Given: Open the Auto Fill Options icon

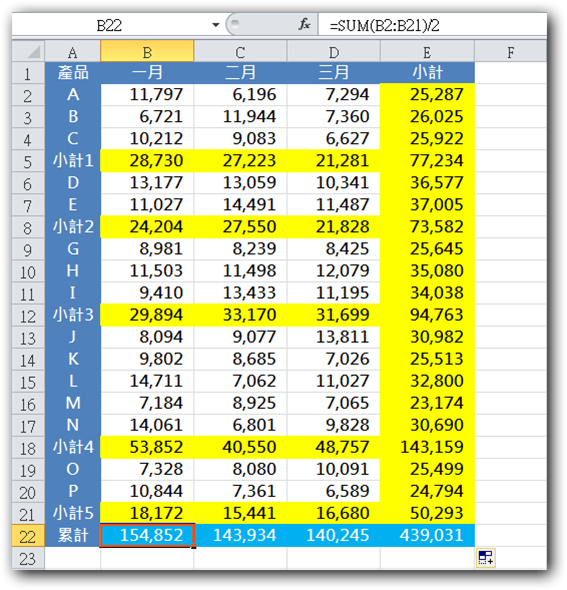Looking at the screenshot, I should click(485, 558).
